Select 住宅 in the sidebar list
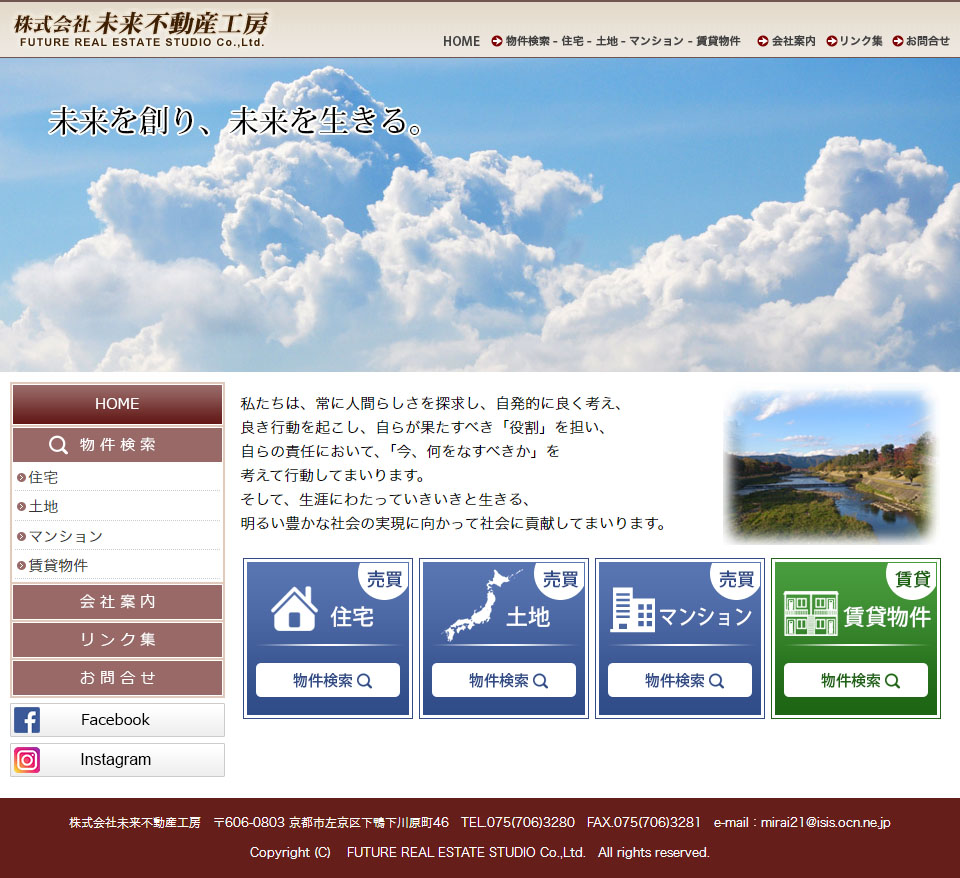 coord(44,478)
